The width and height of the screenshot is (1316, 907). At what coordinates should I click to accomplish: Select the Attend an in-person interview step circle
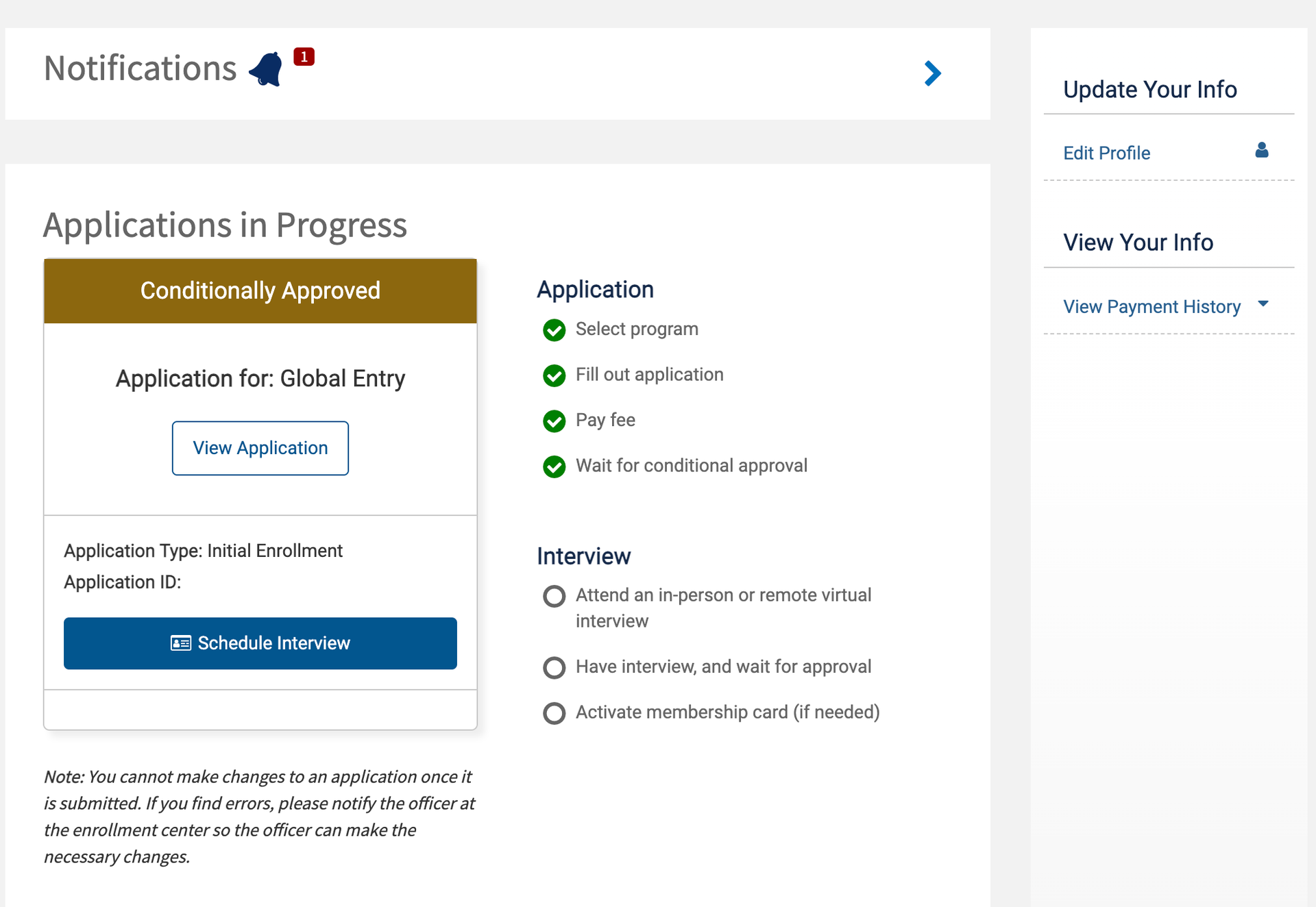click(x=554, y=596)
